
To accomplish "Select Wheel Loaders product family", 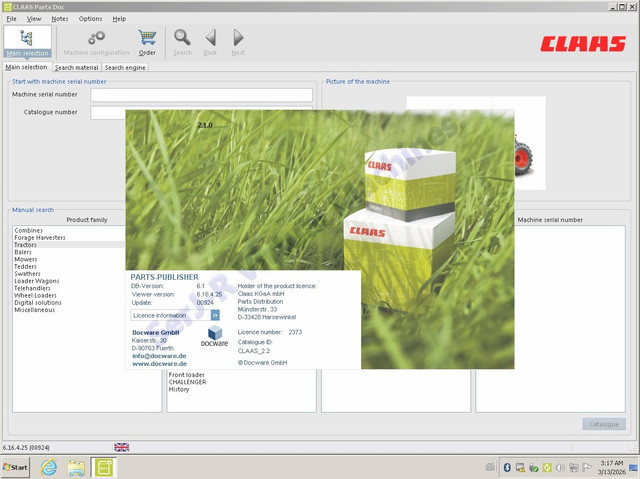I will pyautogui.click(x=35, y=295).
